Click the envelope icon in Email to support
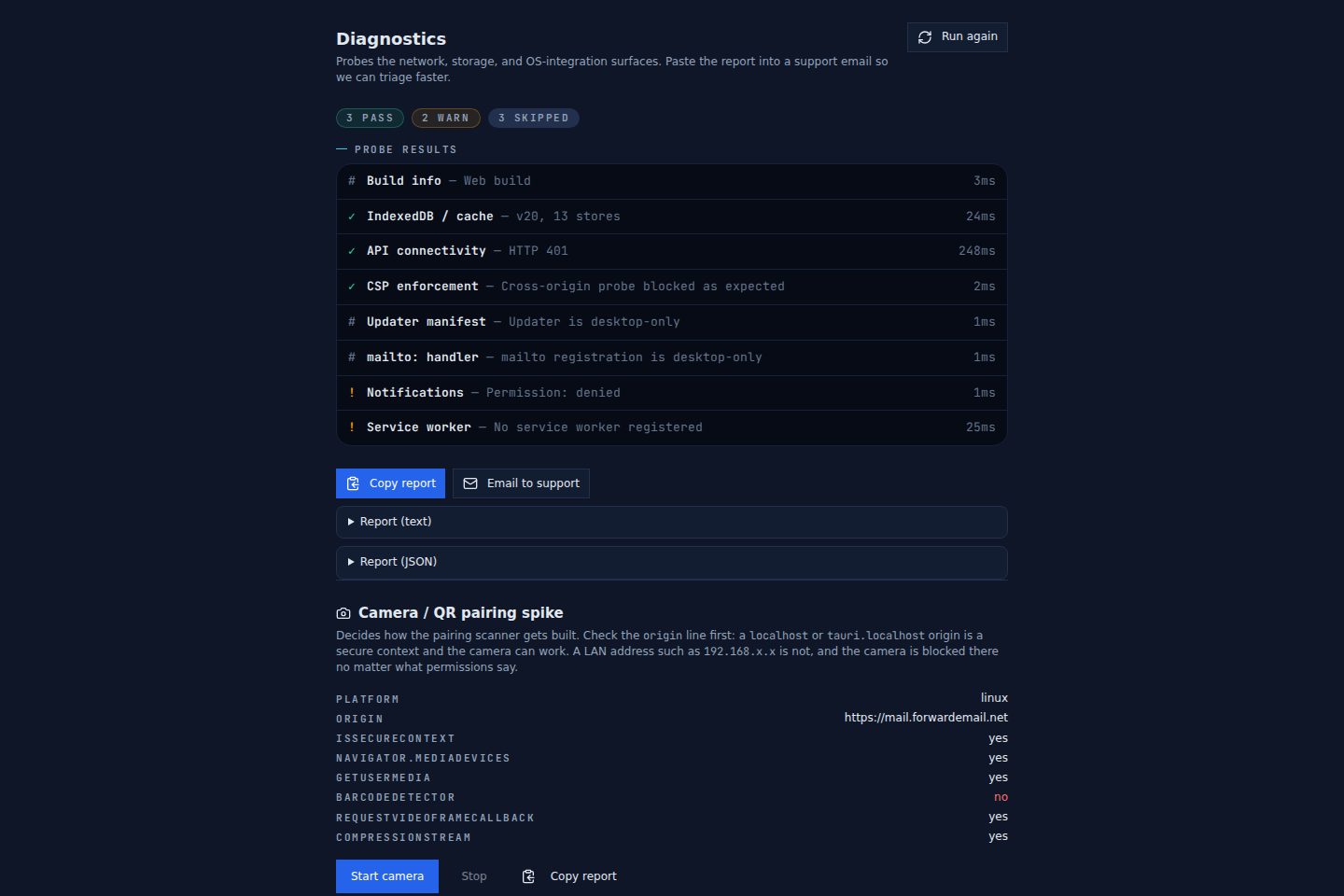 point(470,483)
